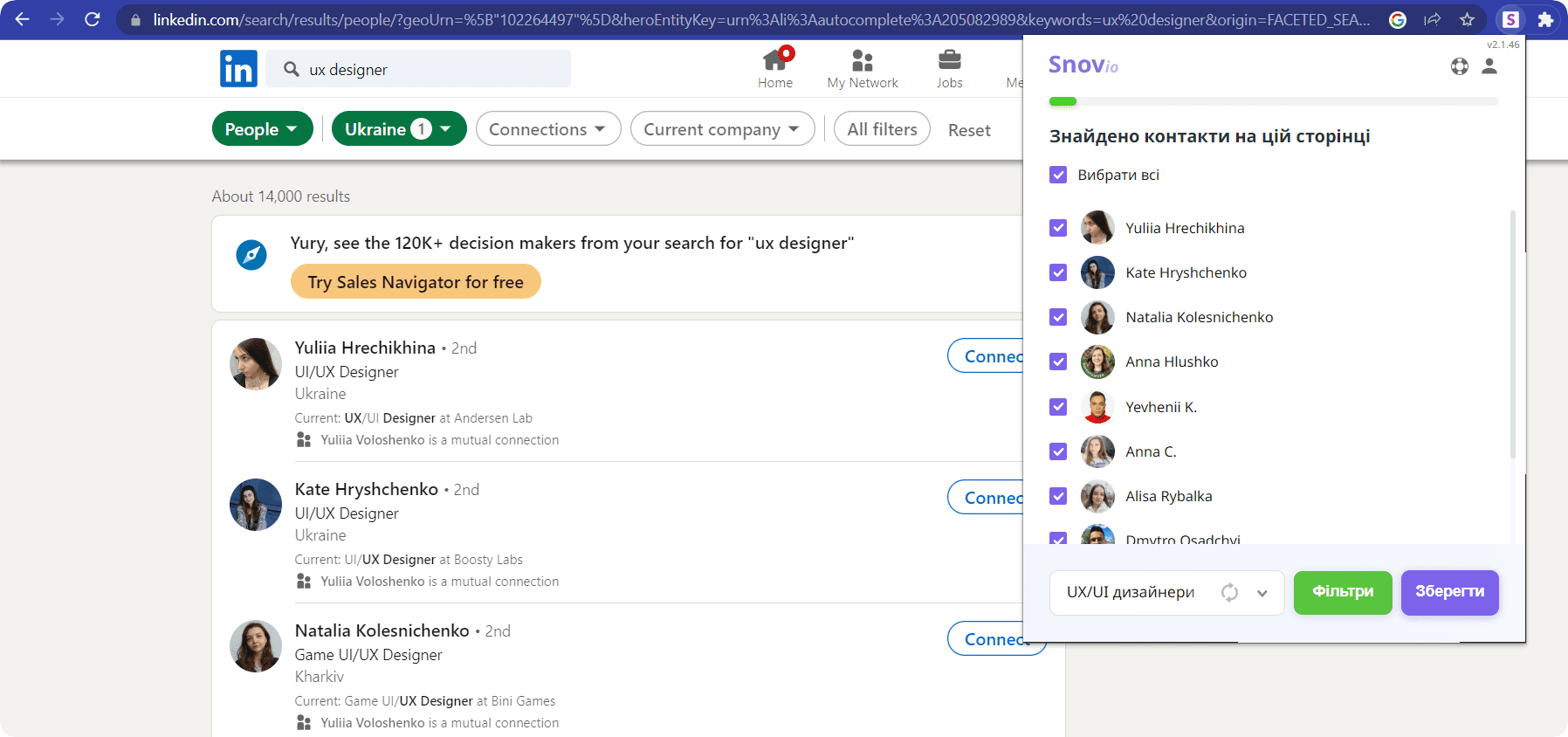Uncheck Anna C. in Snov.io list
This screenshot has height=737, width=1568.
point(1058,451)
